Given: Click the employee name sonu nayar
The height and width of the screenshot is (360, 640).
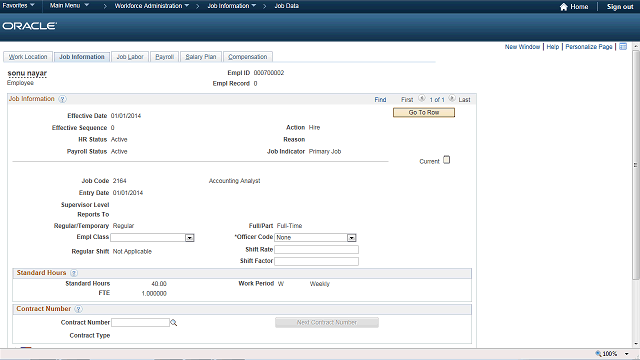Looking at the screenshot, I should (x=27, y=73).
